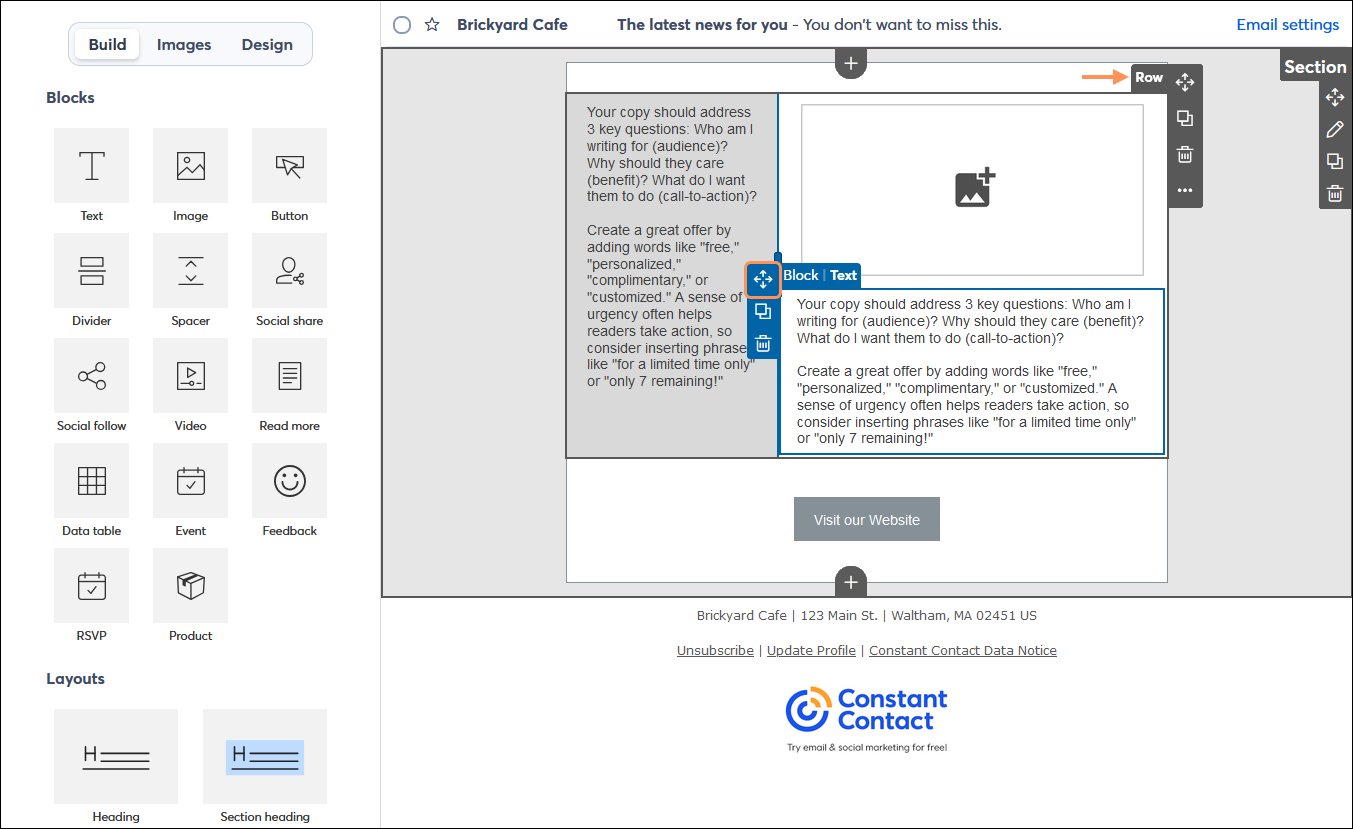Insert the Event block

coord(190,480)
